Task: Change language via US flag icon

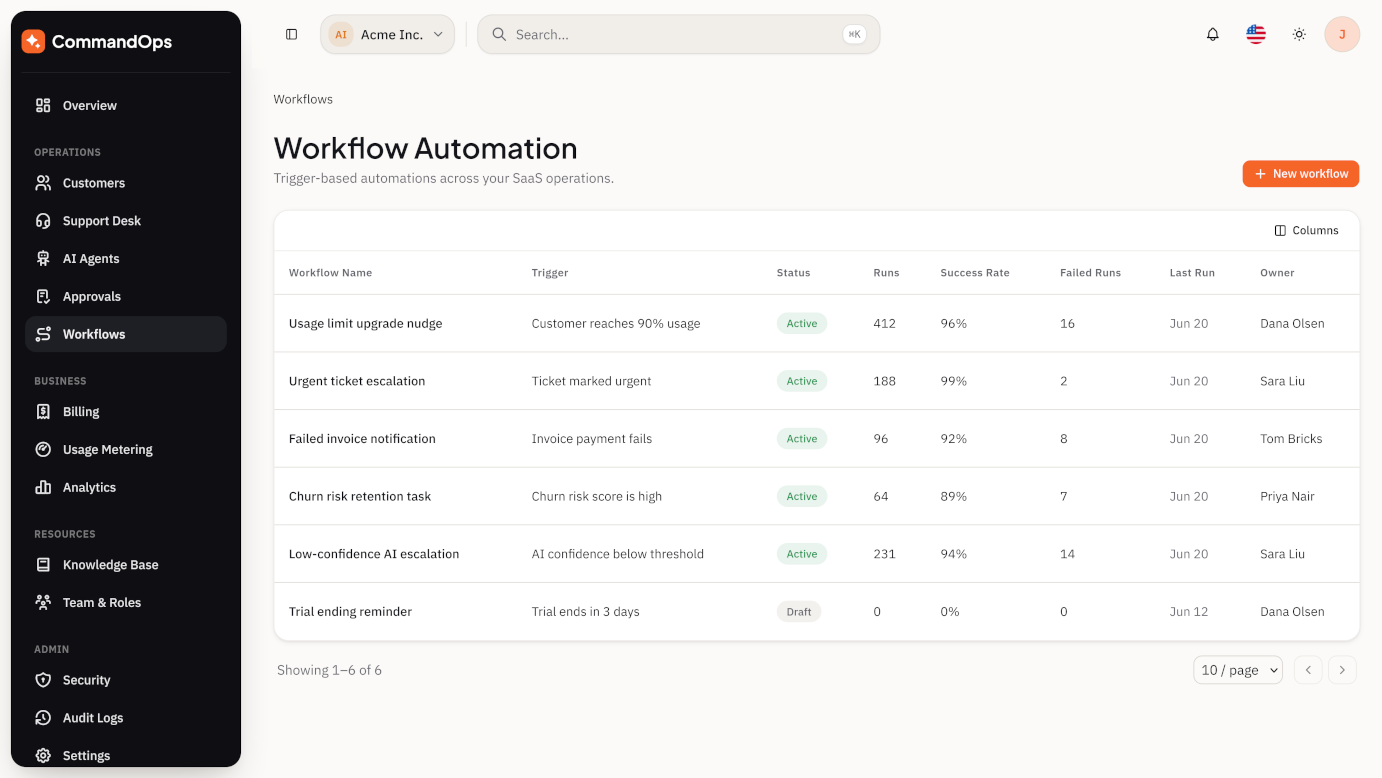Action: point(1256,34)
